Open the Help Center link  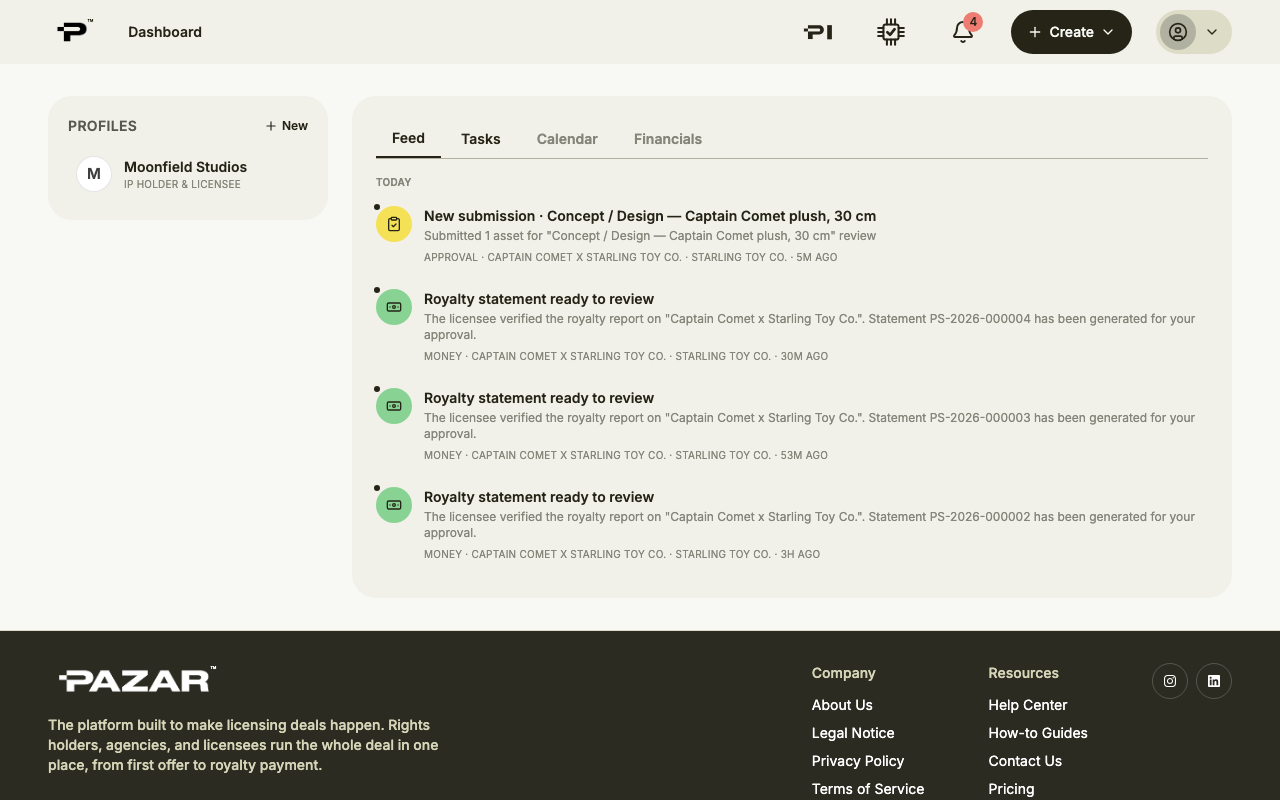pos(1028,705)
